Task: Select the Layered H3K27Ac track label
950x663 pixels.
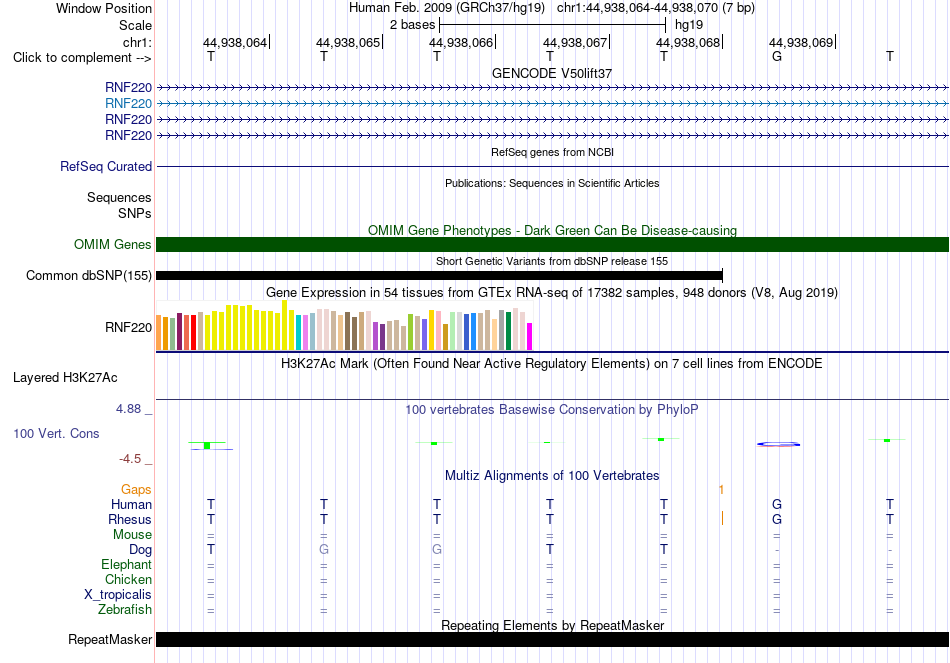Action: pos(65,378)
